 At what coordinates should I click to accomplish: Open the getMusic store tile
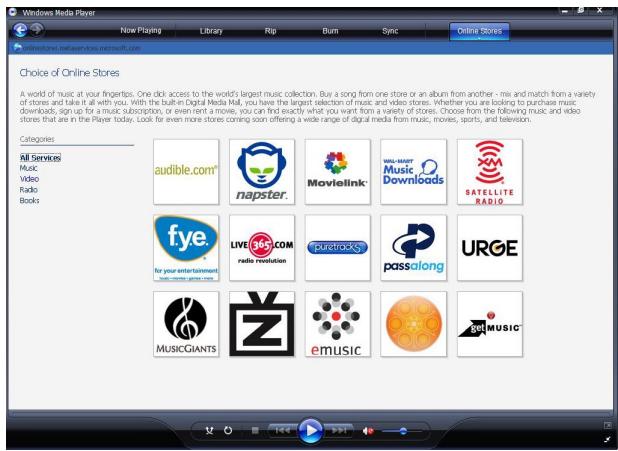[x=490, y=324]
